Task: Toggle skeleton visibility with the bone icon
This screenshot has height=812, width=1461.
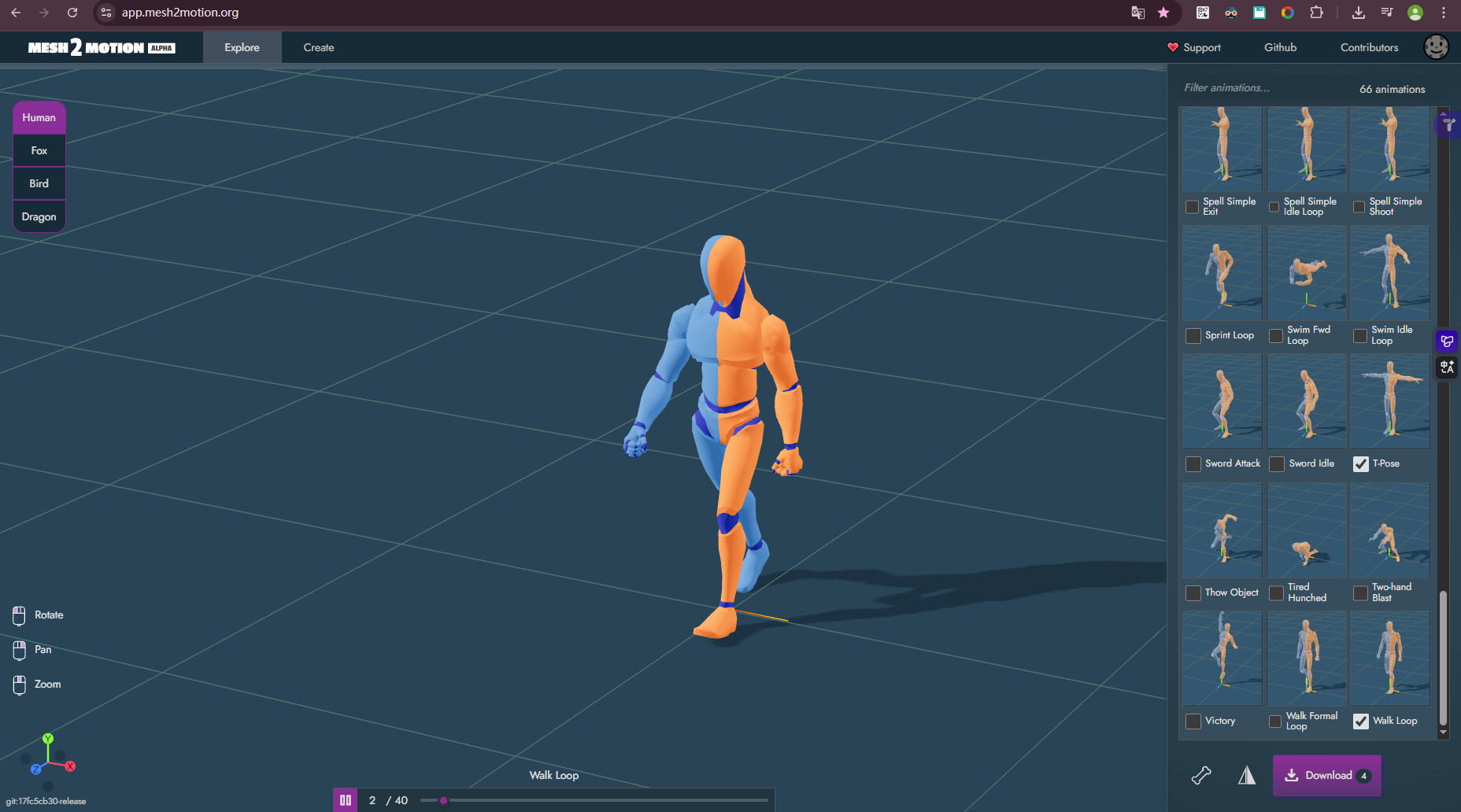Action: click(1201, 776)
